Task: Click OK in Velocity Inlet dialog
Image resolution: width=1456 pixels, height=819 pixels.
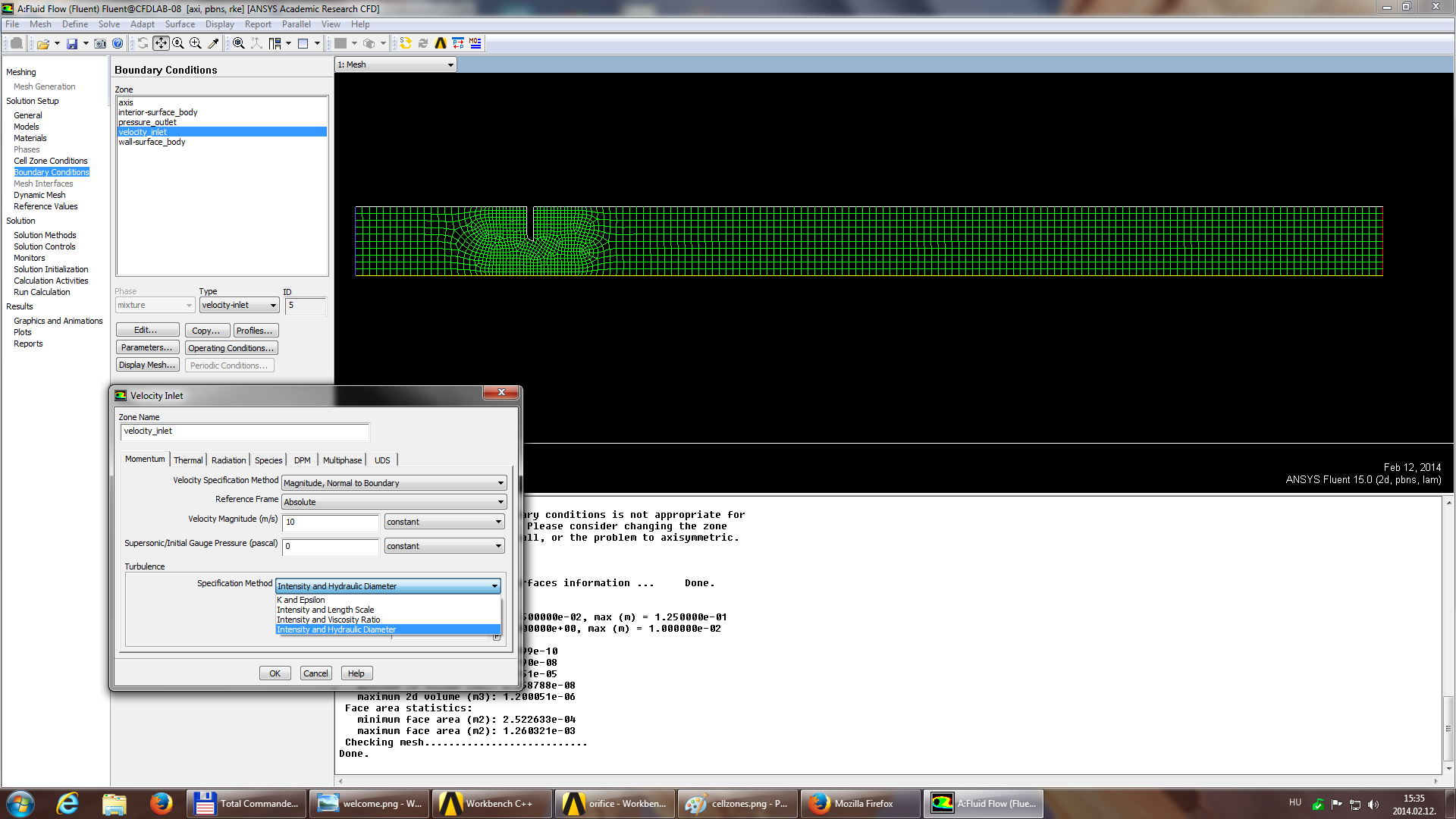Action: tap(275, 673)
